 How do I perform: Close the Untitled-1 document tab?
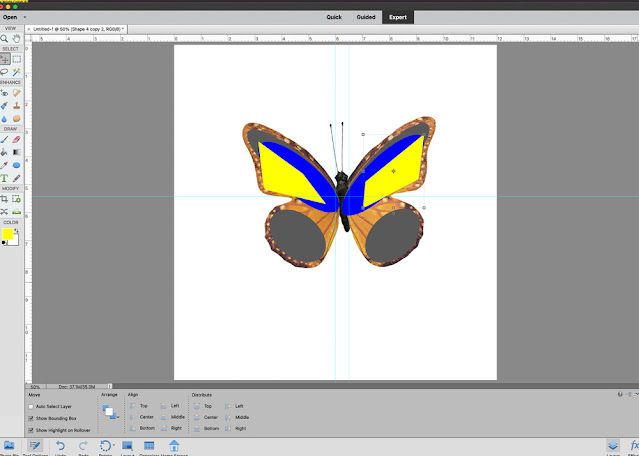pyautogui.click(x=29, y=29)
